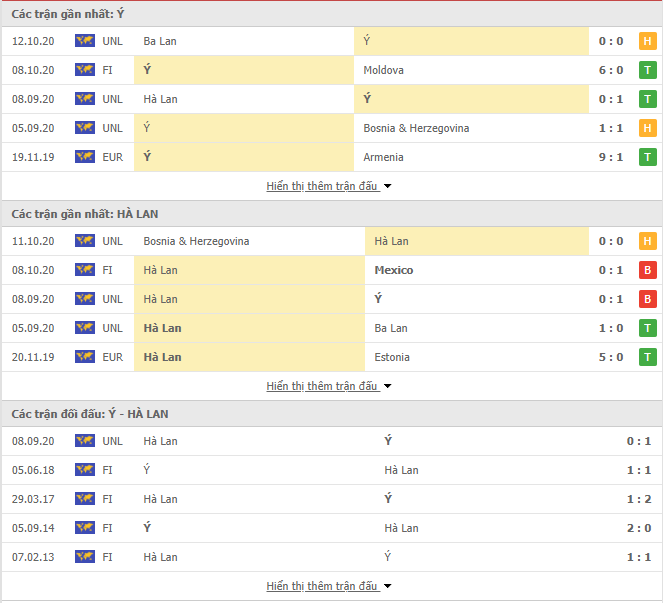This screenshot has width=663, height=603.
Task: Click the red B badge for Hà Lan vs Mexico
Action: coord(647,270)
